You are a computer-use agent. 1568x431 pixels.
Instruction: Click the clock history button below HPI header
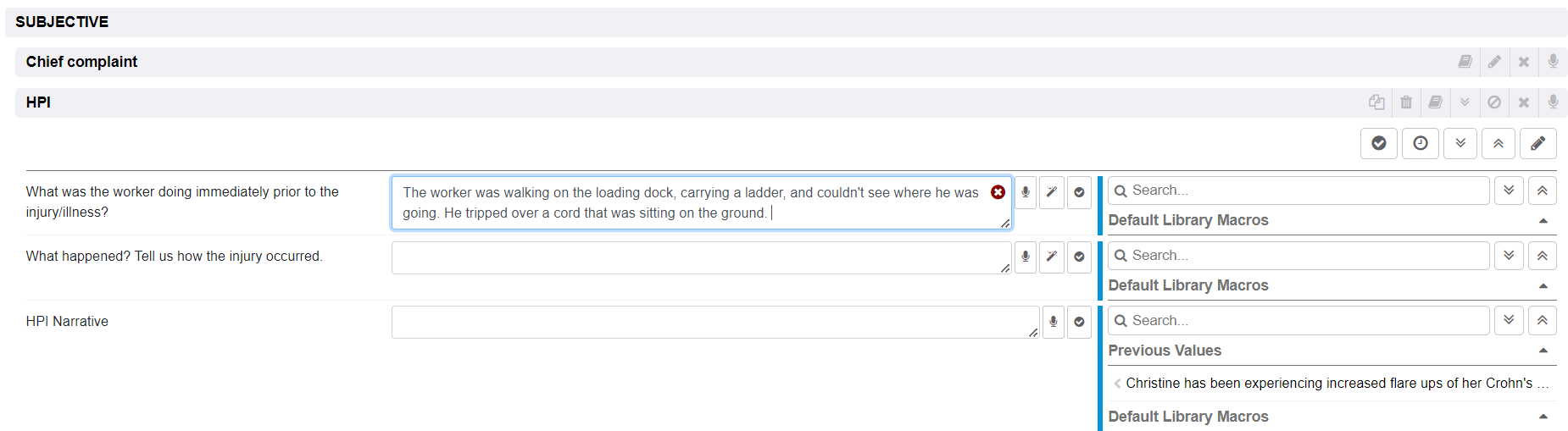1421,143
